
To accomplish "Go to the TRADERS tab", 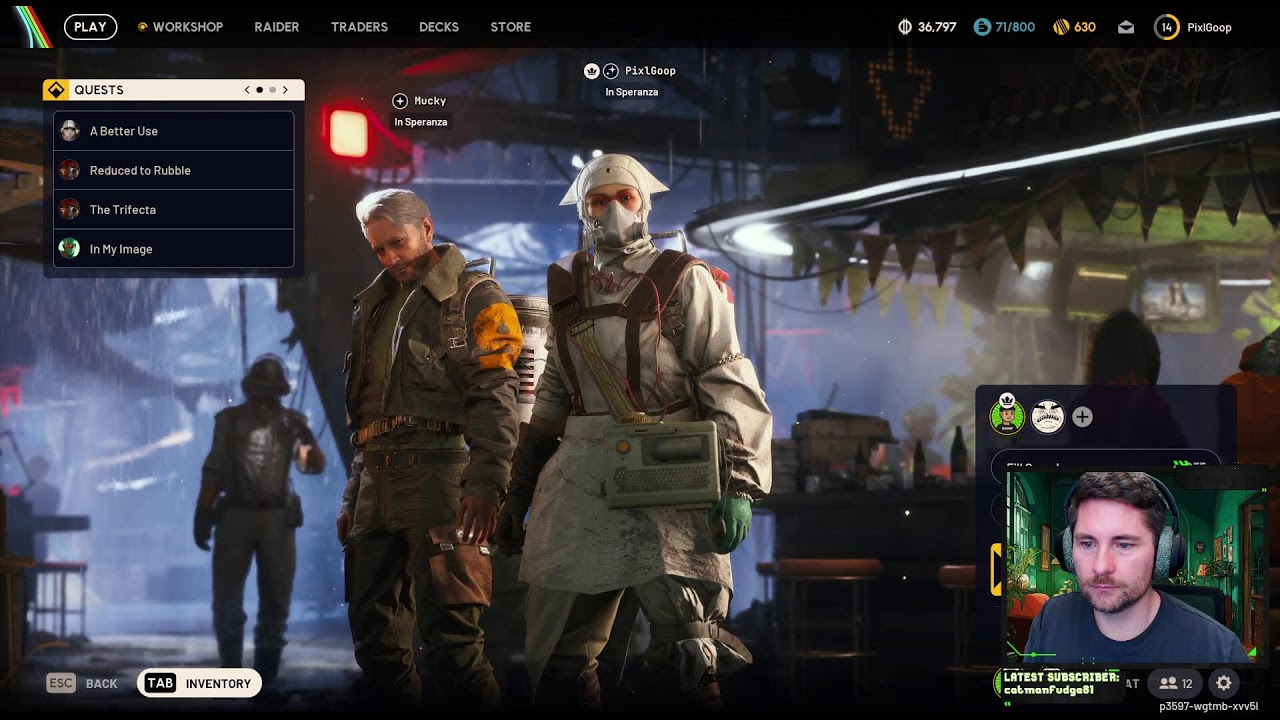I will (x=359, y=27).
